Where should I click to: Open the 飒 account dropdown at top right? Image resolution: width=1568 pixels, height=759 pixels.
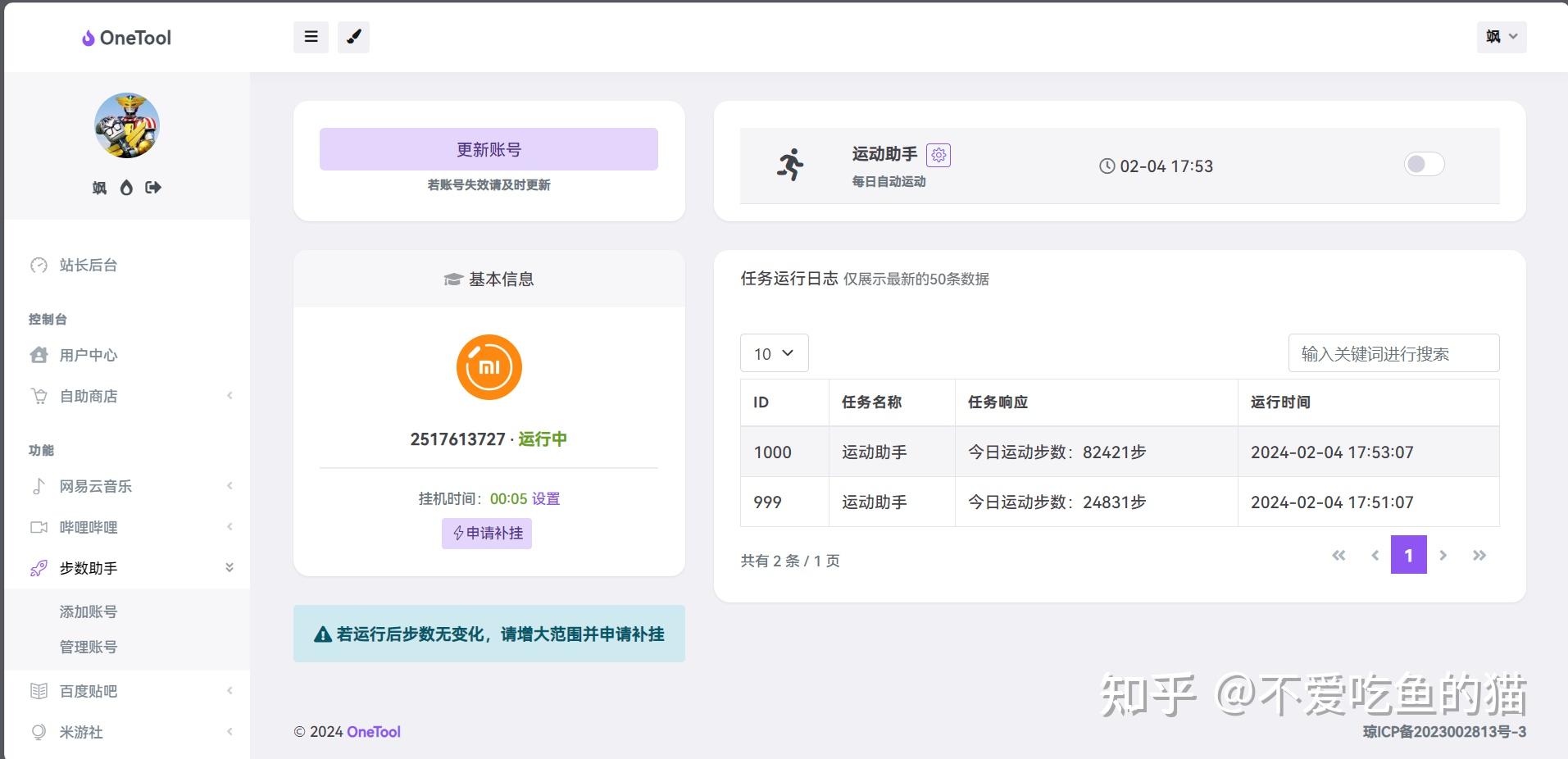pyautogui.click(x=1501, y=37)
